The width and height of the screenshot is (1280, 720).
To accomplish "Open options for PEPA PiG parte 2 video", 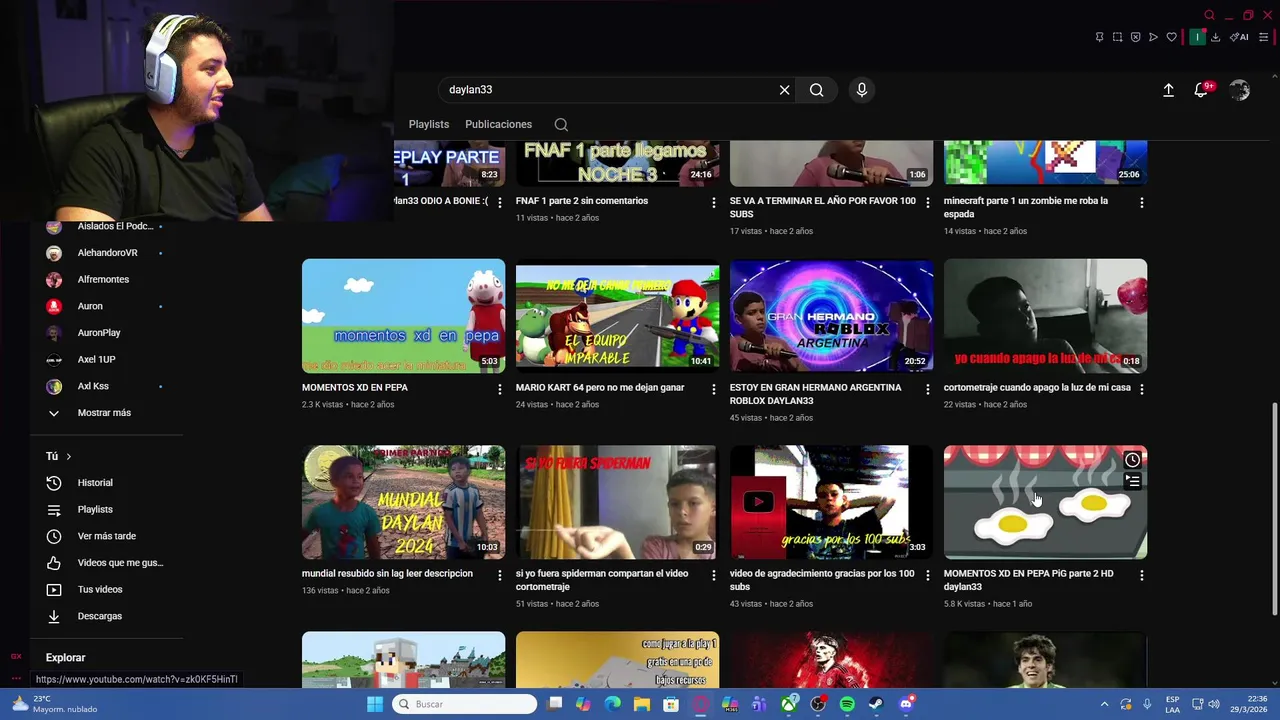I will tap(1141, 575).
